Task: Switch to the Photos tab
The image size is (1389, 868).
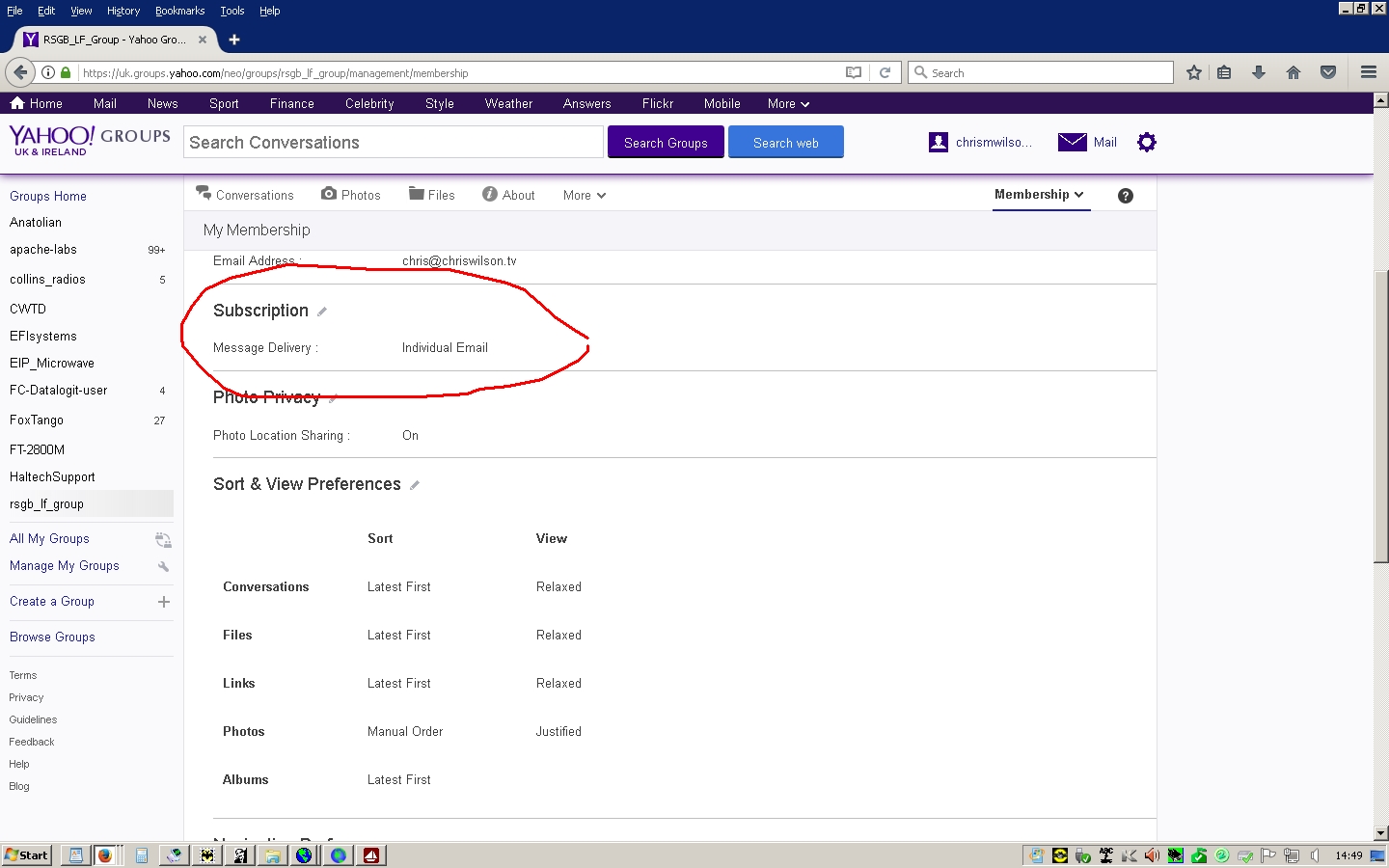Action: click(351, 195)
